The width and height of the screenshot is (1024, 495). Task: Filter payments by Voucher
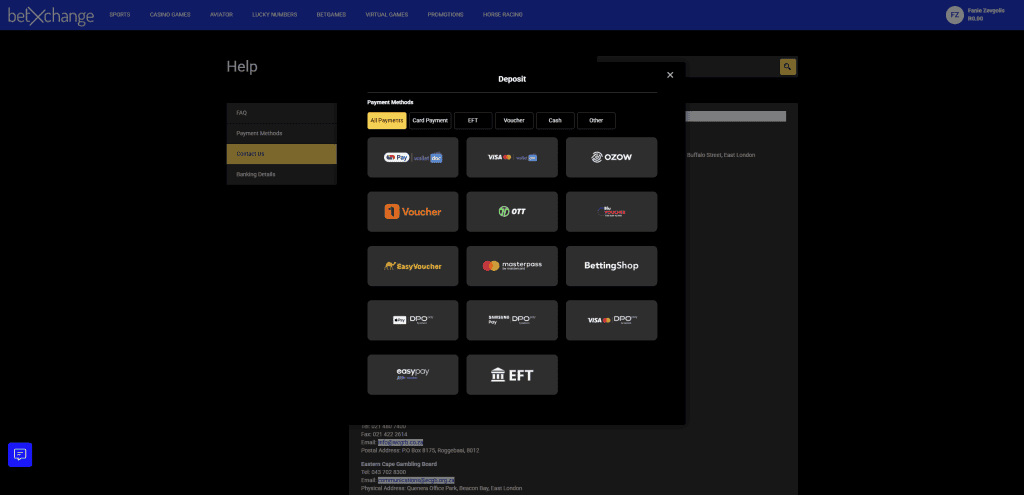pos(514,121)
